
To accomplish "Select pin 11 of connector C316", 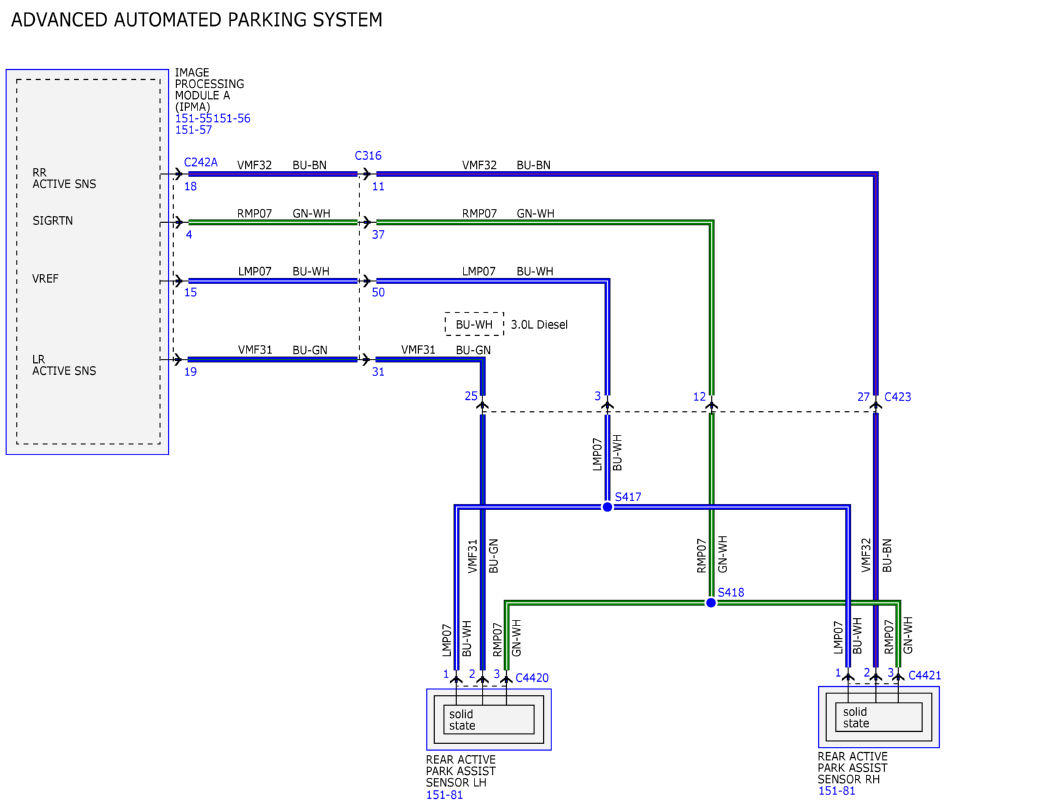I will tap(378, 186).
